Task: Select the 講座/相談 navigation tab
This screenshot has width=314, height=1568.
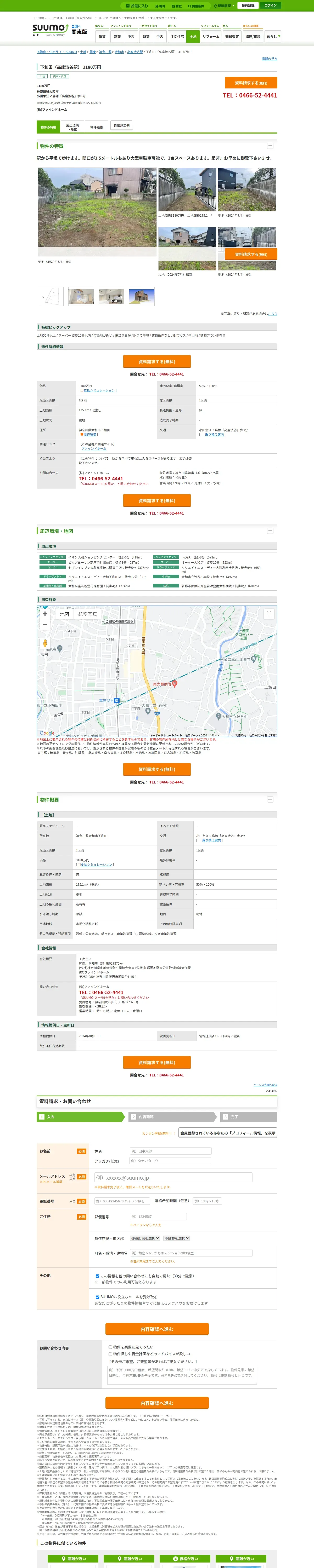Action: (253, 37)
